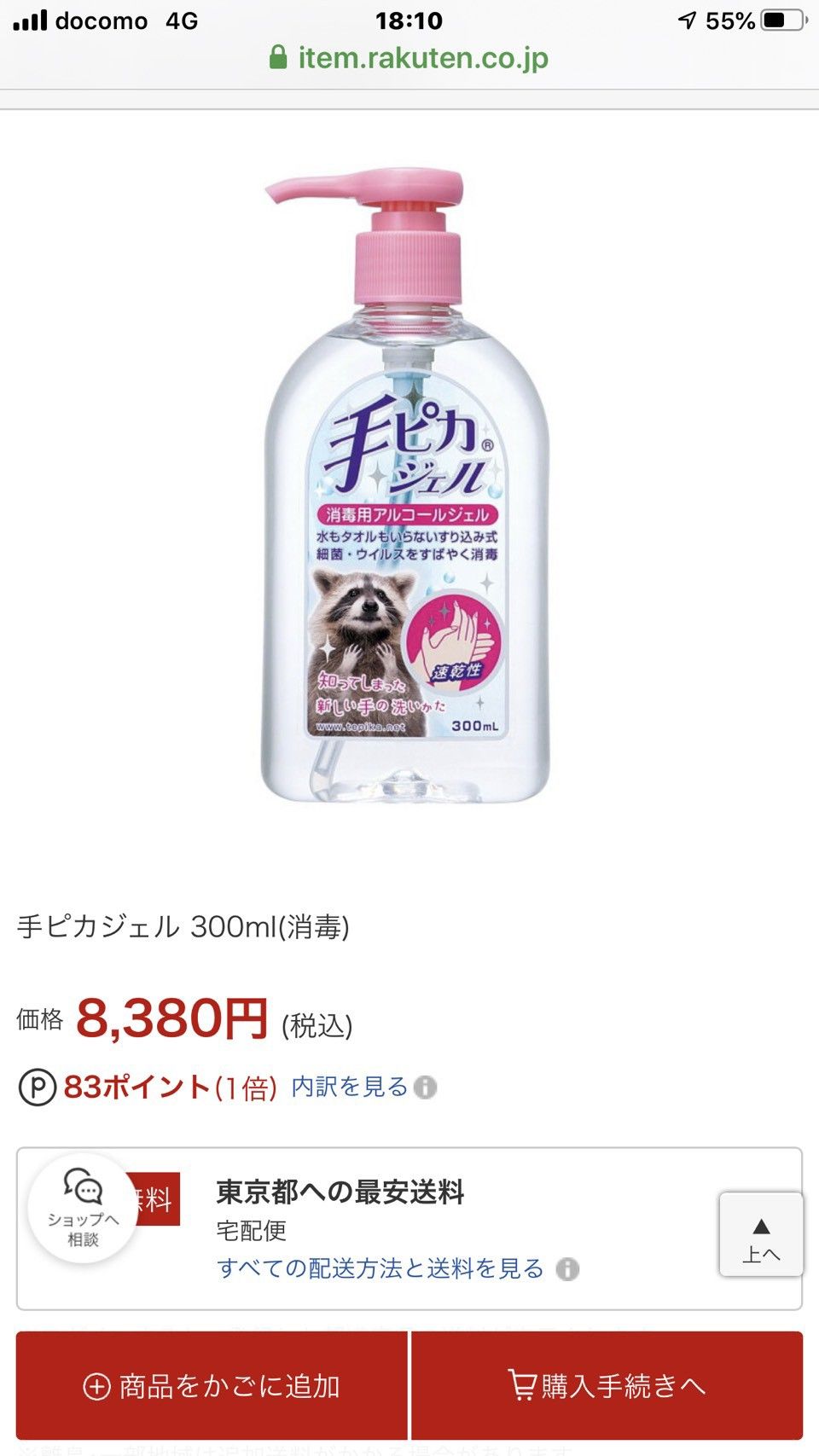This screenshot has width=819, height=1456.
Task: Tap the 83ポイント(1倍) points text
Action: [x=170, y=1088]
